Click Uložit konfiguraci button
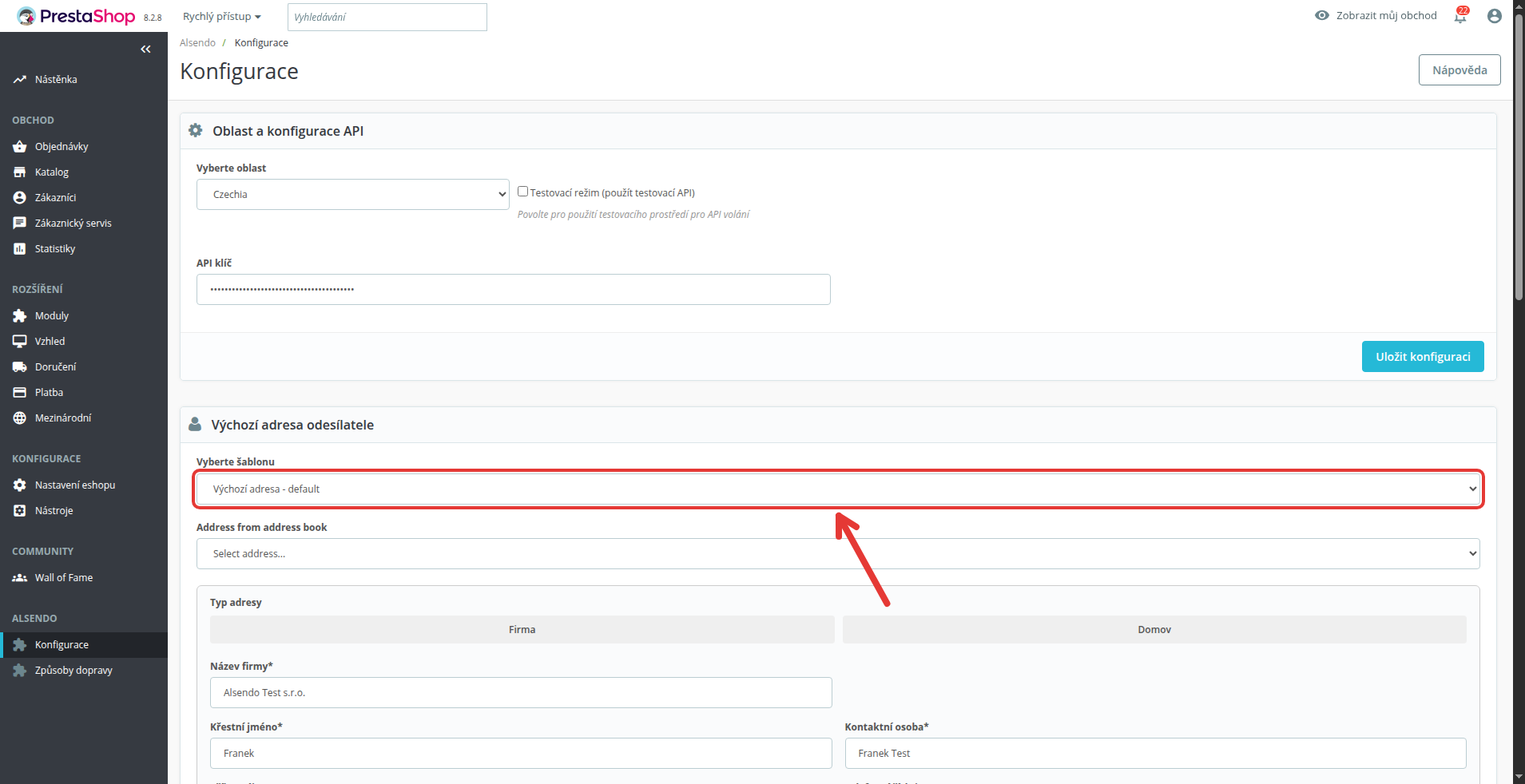1525x784 pixels. pyautogui.click(x=1423, y=357)
